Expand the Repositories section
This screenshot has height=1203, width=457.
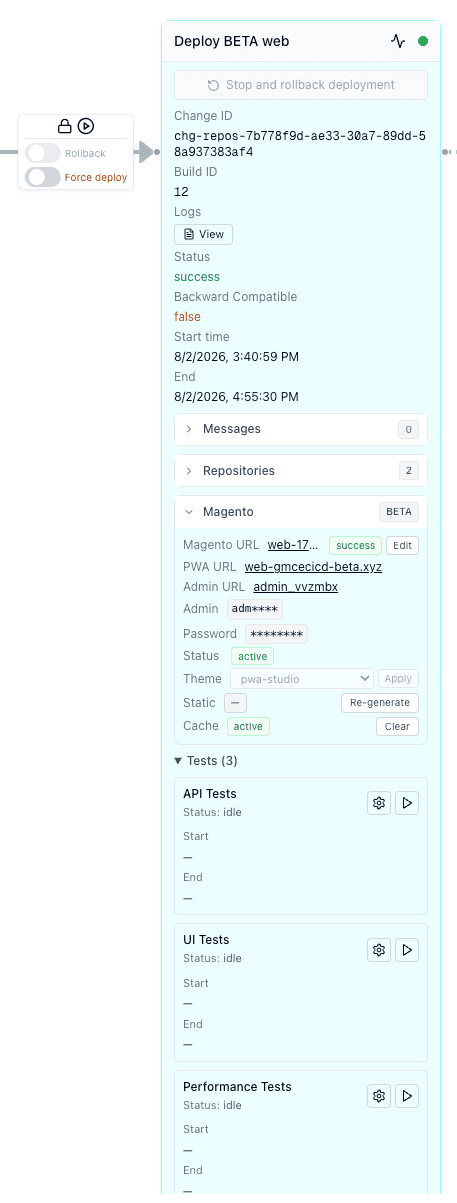point(301,471)
